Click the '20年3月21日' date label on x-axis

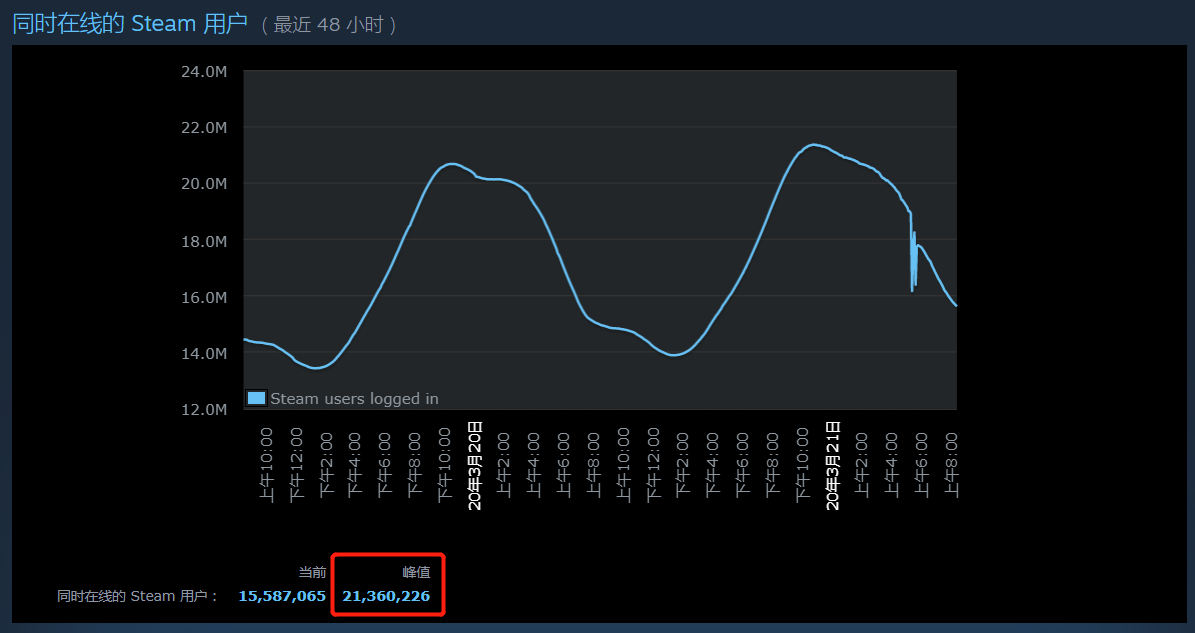pos(833,465)
